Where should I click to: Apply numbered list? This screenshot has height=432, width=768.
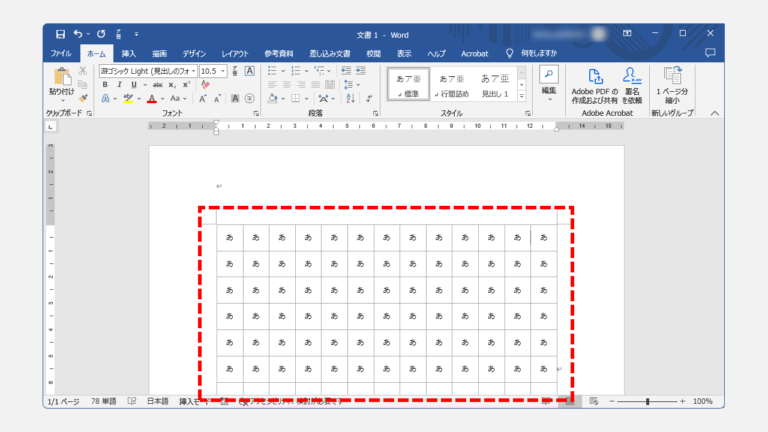pyautogui.click(x=296, y=71)
